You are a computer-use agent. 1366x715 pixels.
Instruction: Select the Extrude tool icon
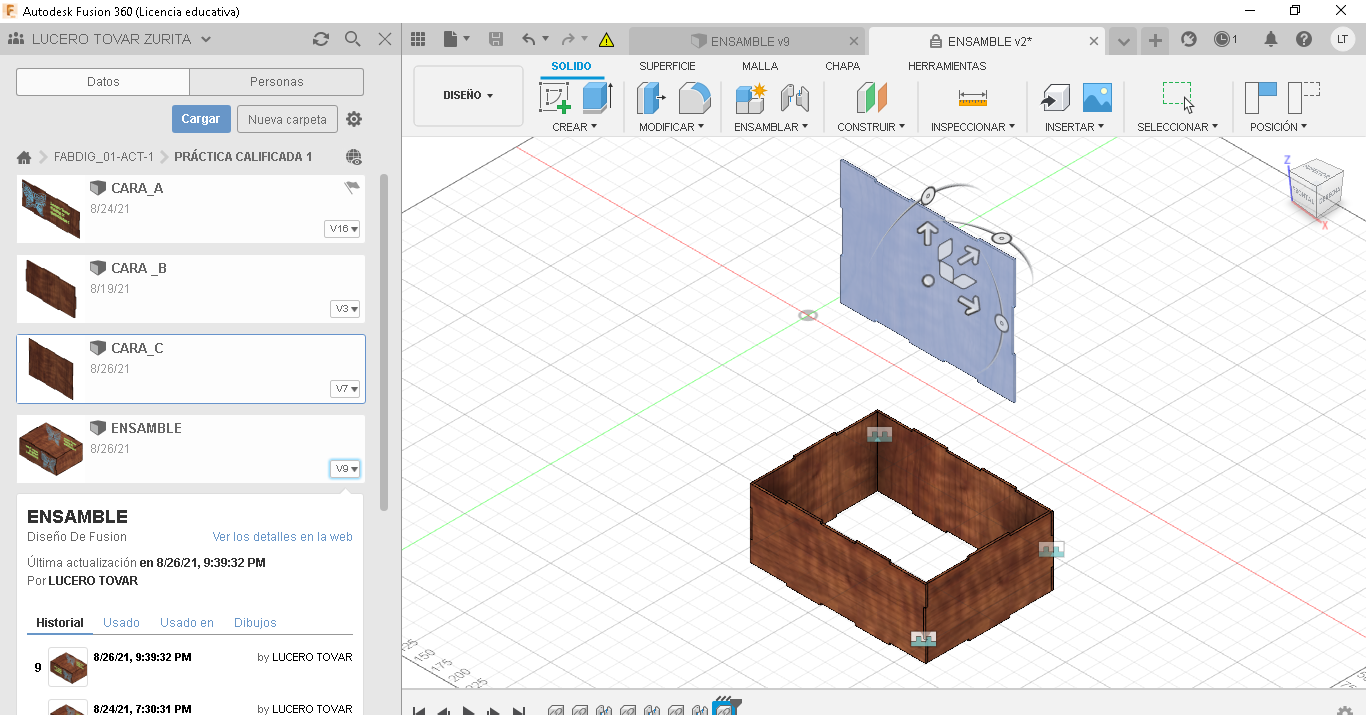[x=597, y=98]
